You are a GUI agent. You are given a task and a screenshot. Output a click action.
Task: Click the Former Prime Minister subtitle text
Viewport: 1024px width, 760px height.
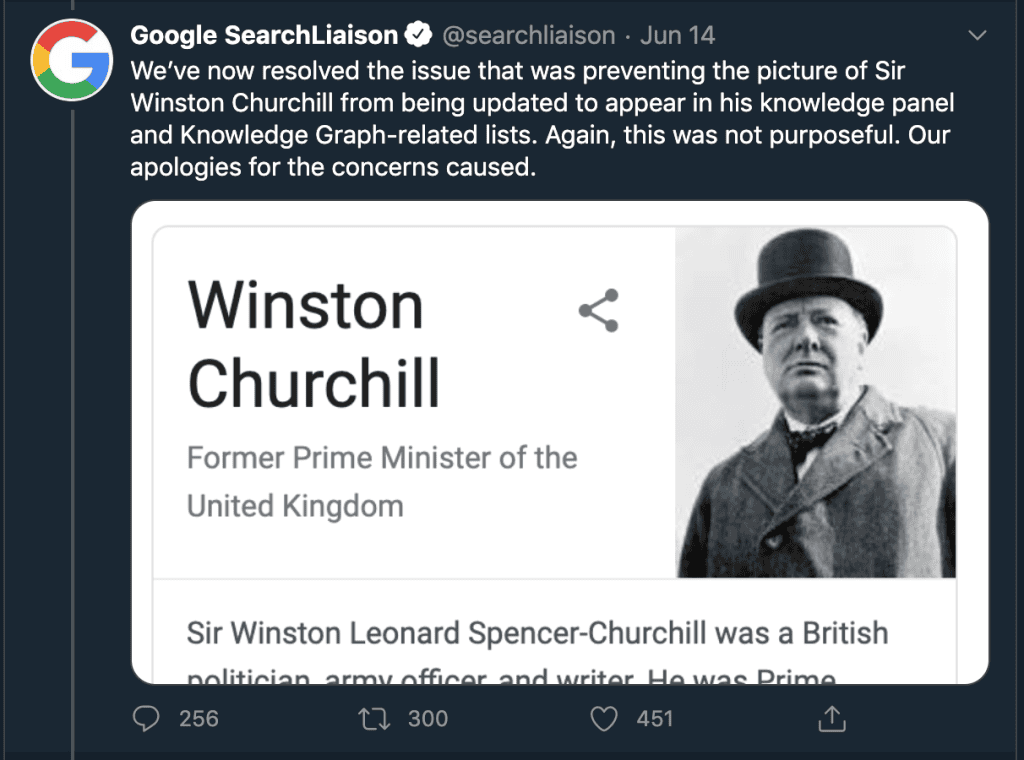382,481
